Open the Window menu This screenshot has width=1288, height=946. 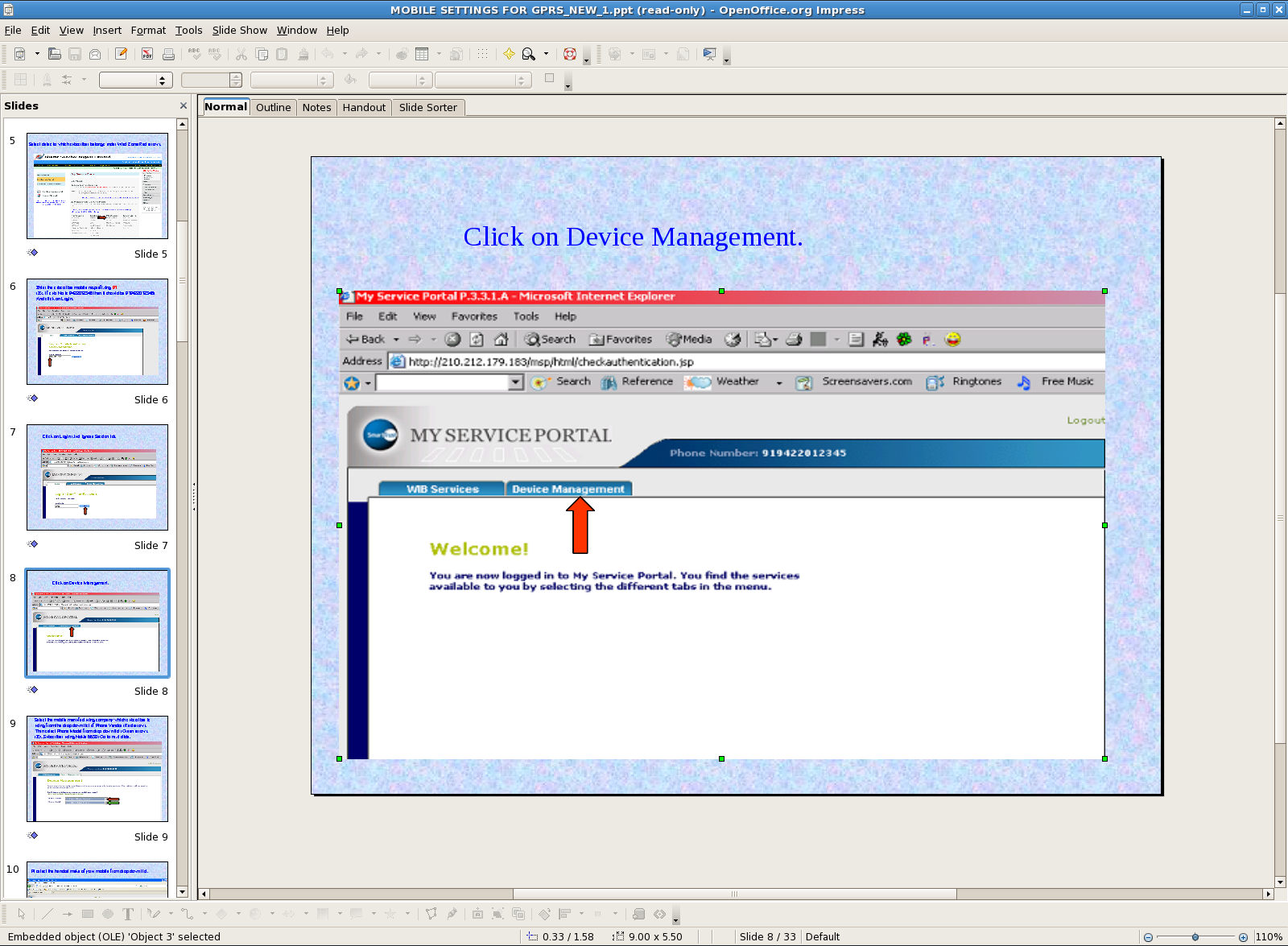pyautogui.click(x=297, y=31)
